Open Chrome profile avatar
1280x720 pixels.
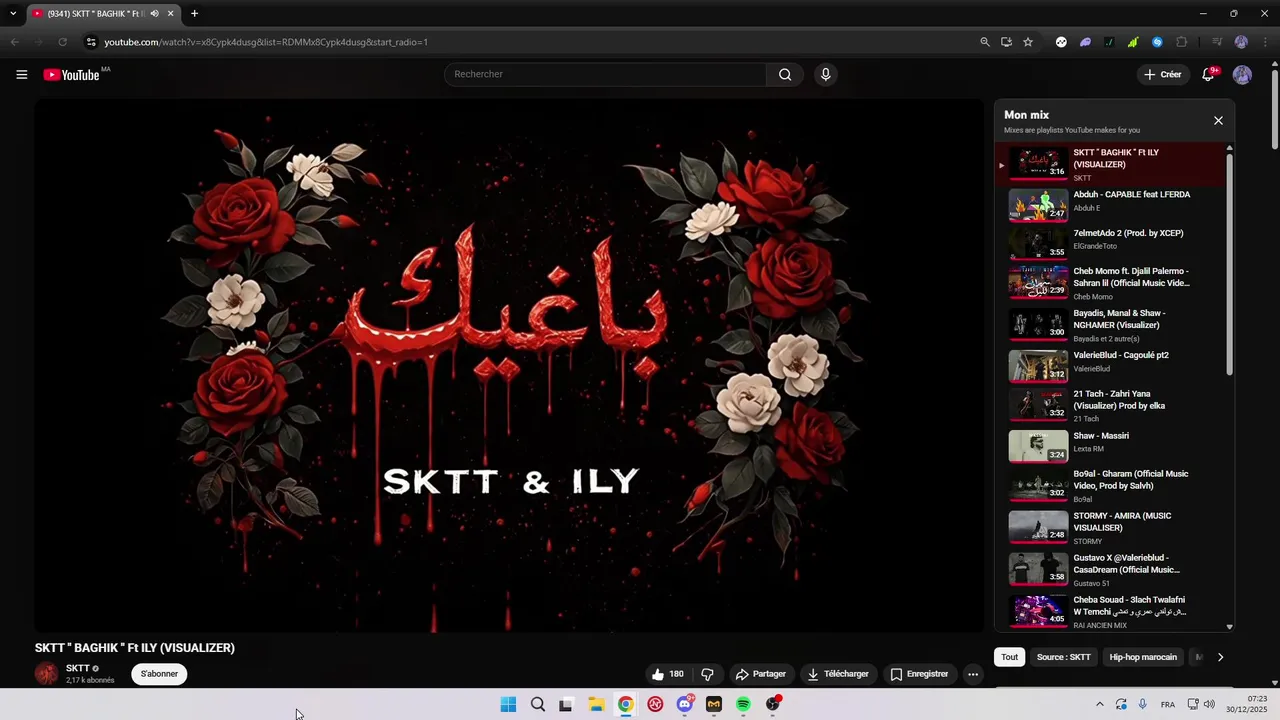1241,42
